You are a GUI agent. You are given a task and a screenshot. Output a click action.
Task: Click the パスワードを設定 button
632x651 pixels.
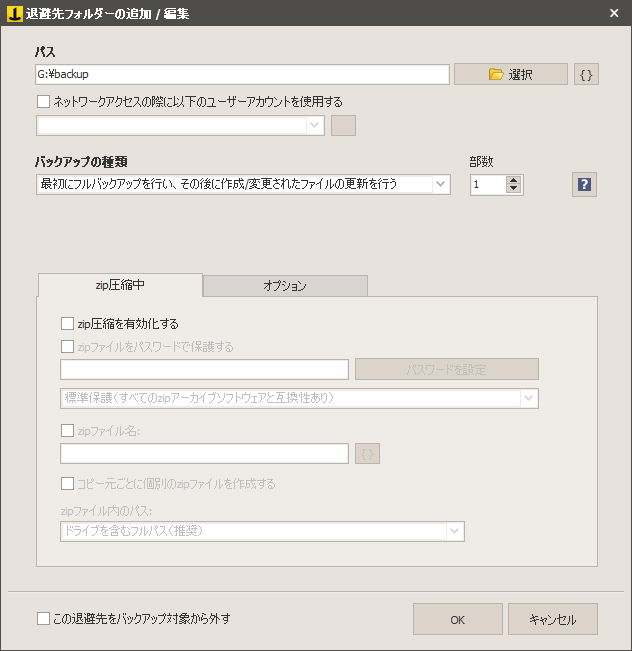click(447, 369)
